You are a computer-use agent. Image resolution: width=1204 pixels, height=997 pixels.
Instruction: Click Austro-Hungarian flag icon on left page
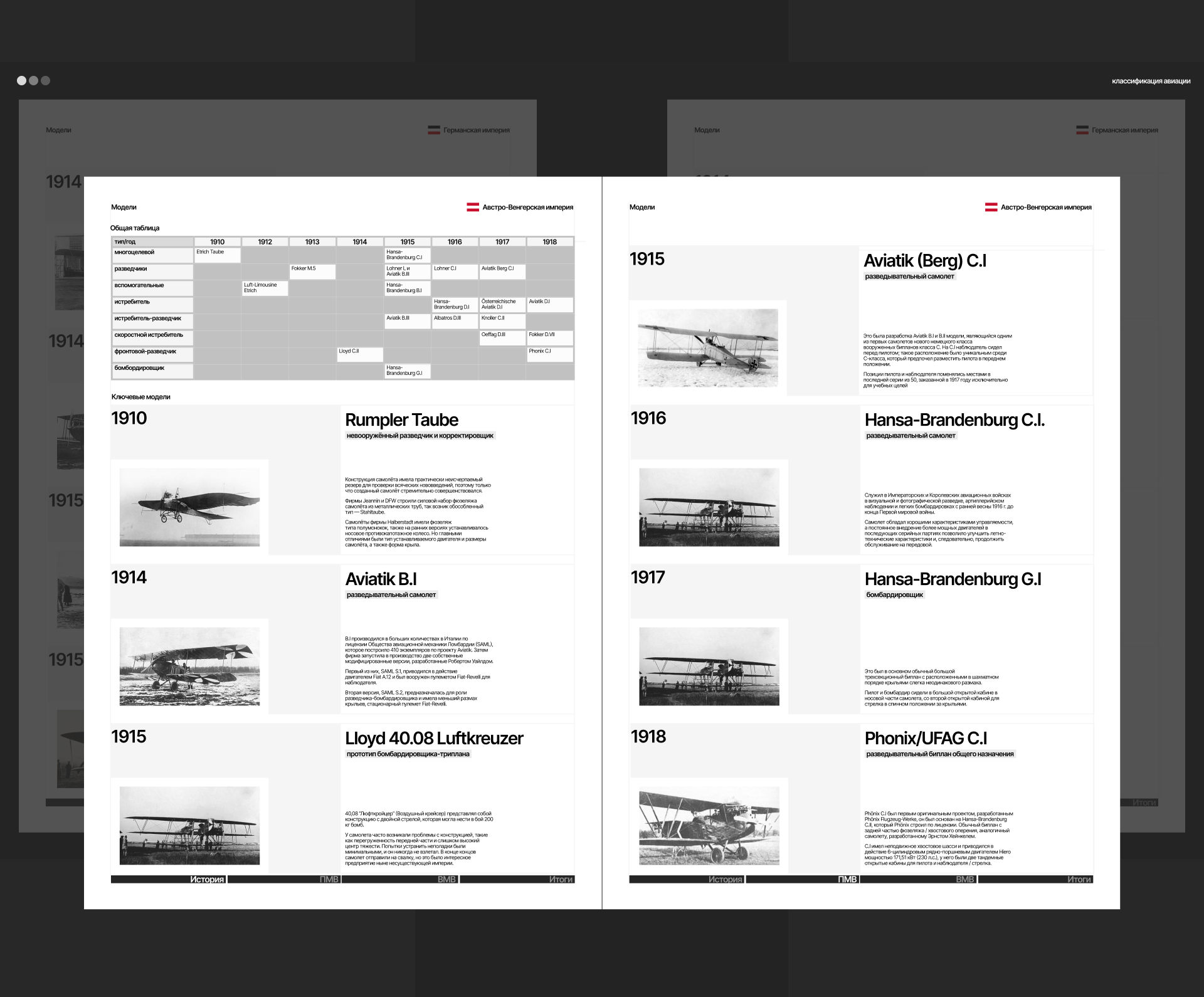click(473, 207)
